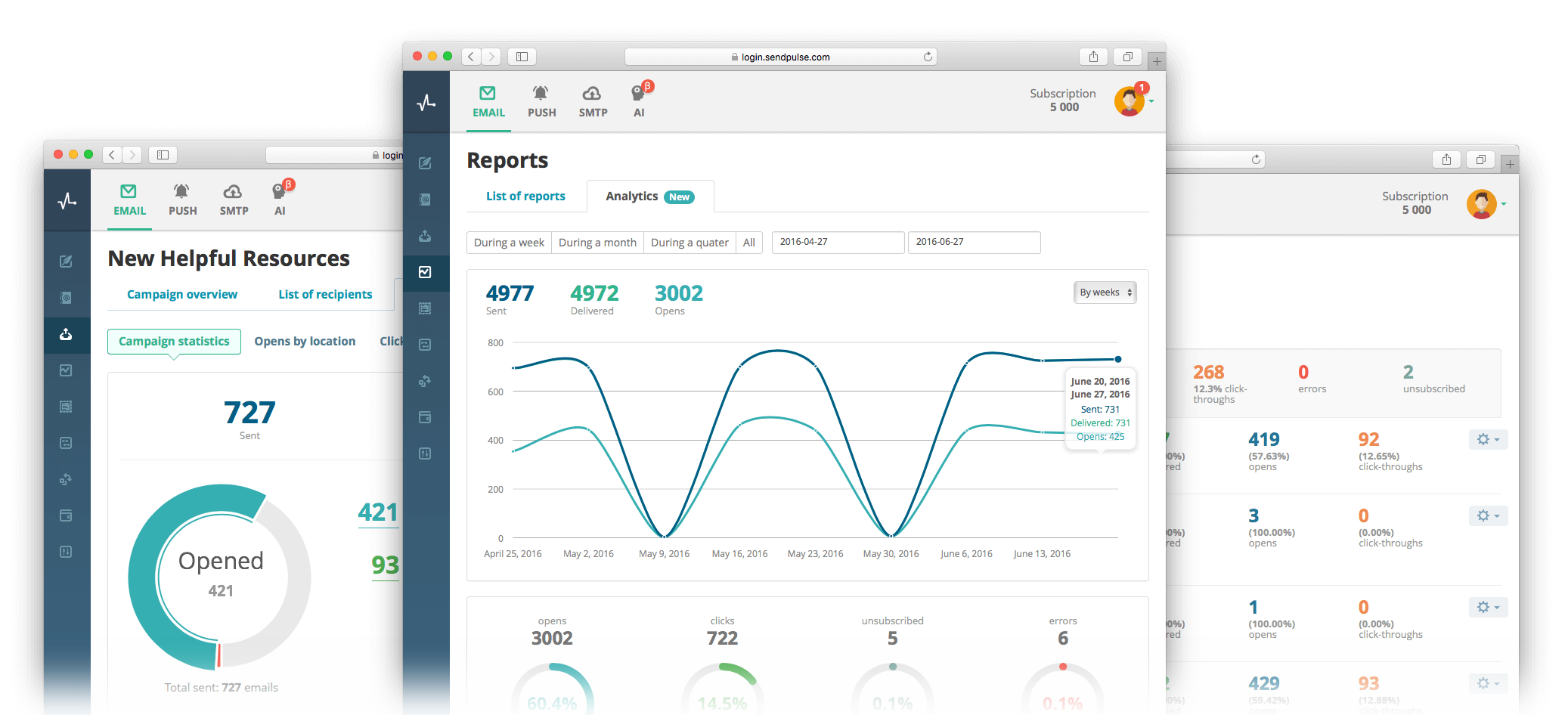Click the share icon in the front window toolbar
This screenshot has width=1568, height=715.
click(1093, 57)
